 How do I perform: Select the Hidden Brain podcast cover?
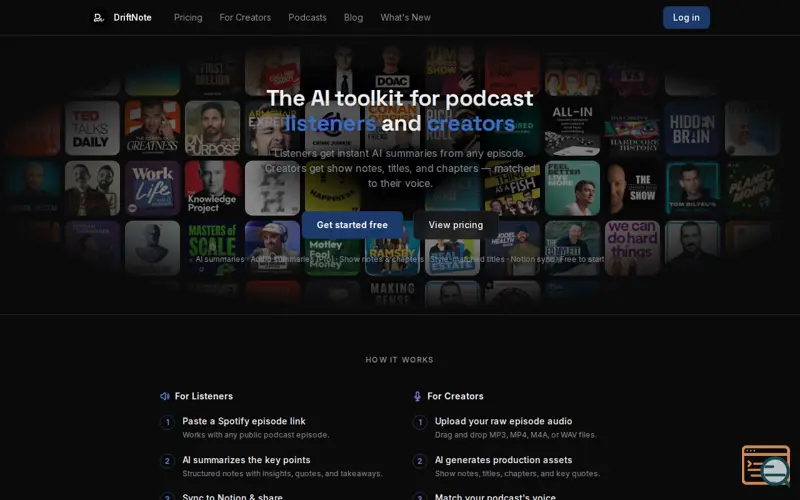692,128
